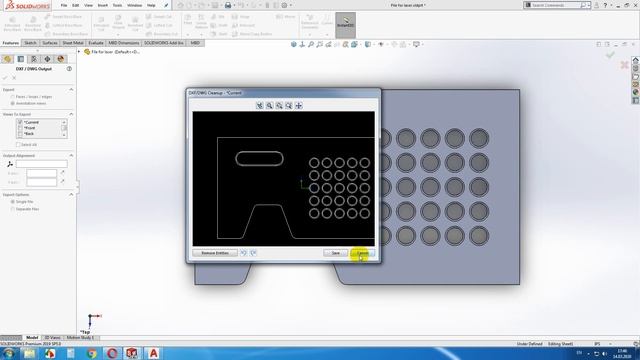
Task: Switch to the MBD Dimensions tab
Action: [x=124, y=43]
